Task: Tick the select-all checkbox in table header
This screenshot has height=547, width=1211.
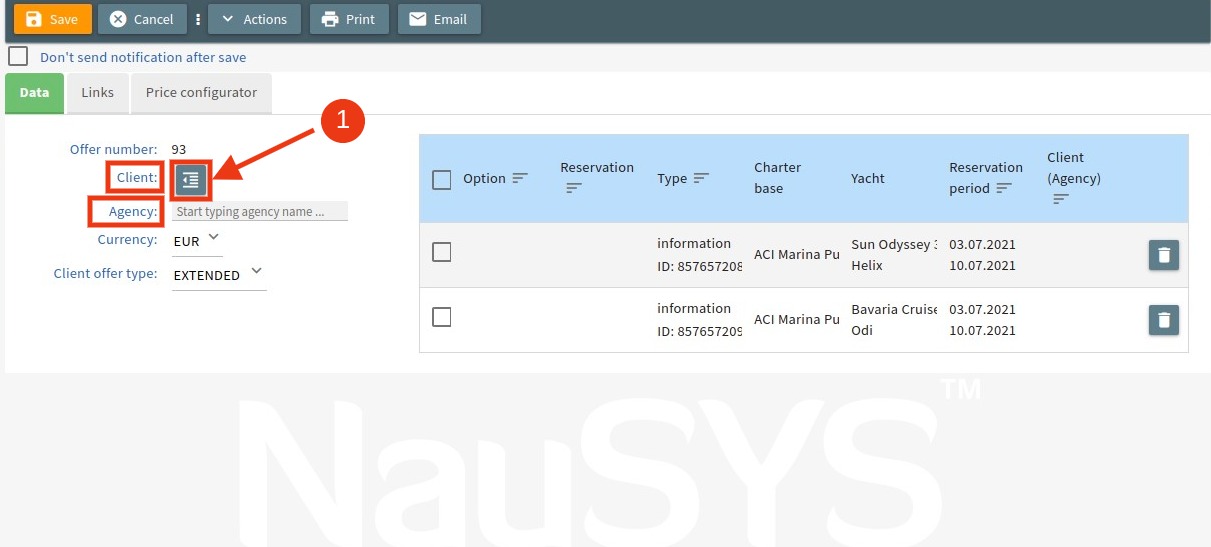Action: click(442, 180)
